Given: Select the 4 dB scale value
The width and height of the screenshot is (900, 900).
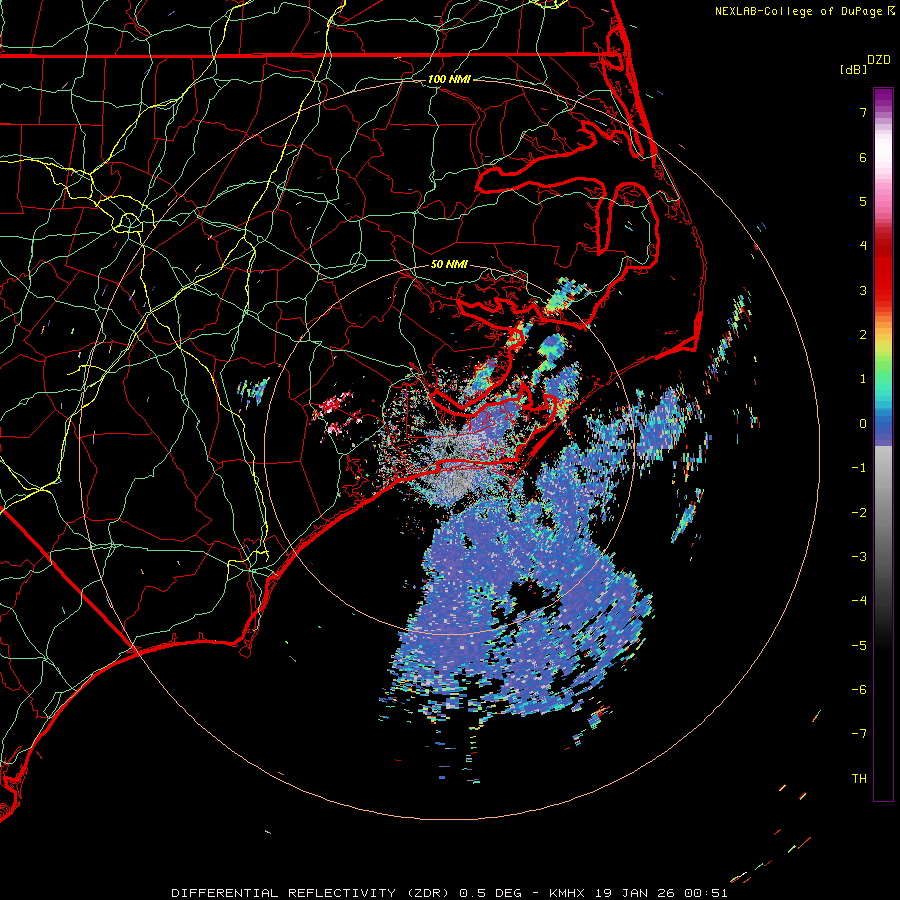Looking at the screenshot, I should 863,246.
